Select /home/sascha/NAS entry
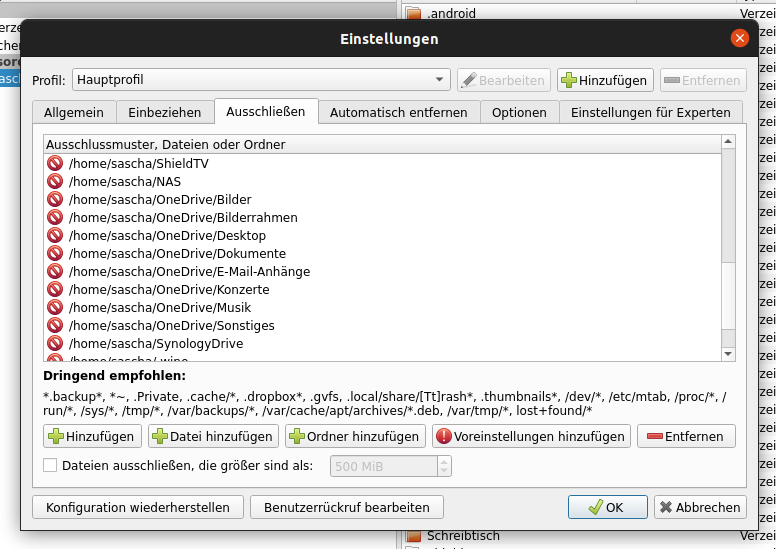Viewport: 776px width, 549px height. [x=382, y=181]
